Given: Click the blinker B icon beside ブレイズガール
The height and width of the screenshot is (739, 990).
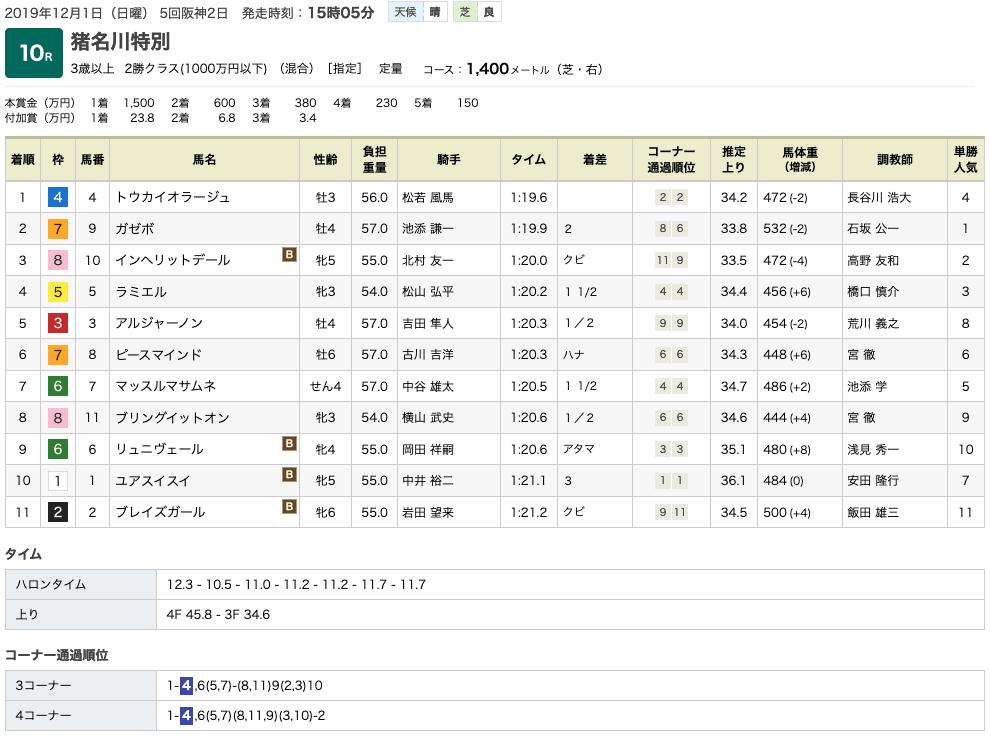Looking at the screenshot, I should [289, 507].
